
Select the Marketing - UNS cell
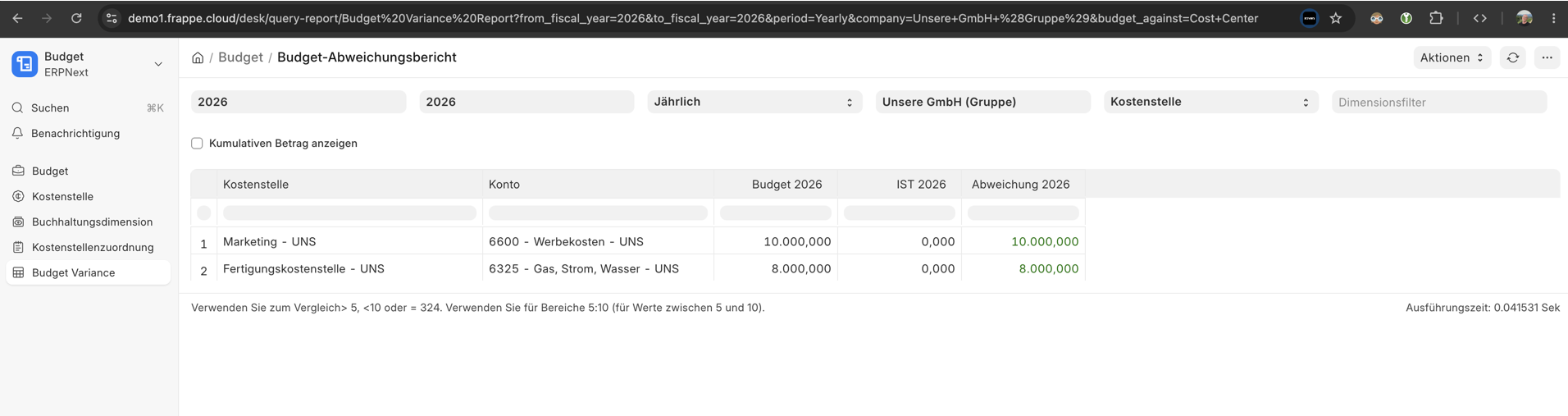349,241
